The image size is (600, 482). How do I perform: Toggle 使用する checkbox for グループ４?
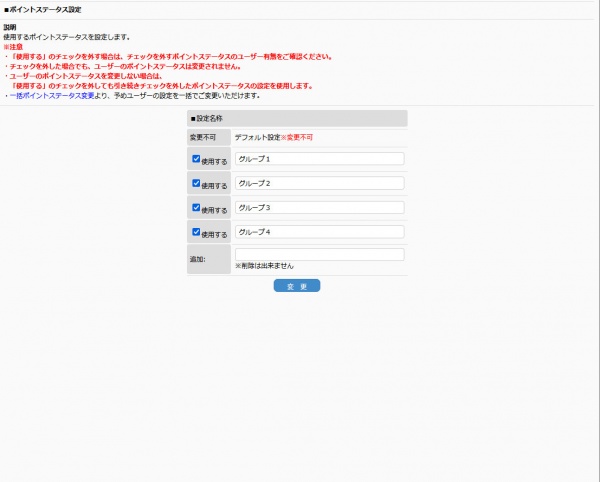tap(196, 231)
